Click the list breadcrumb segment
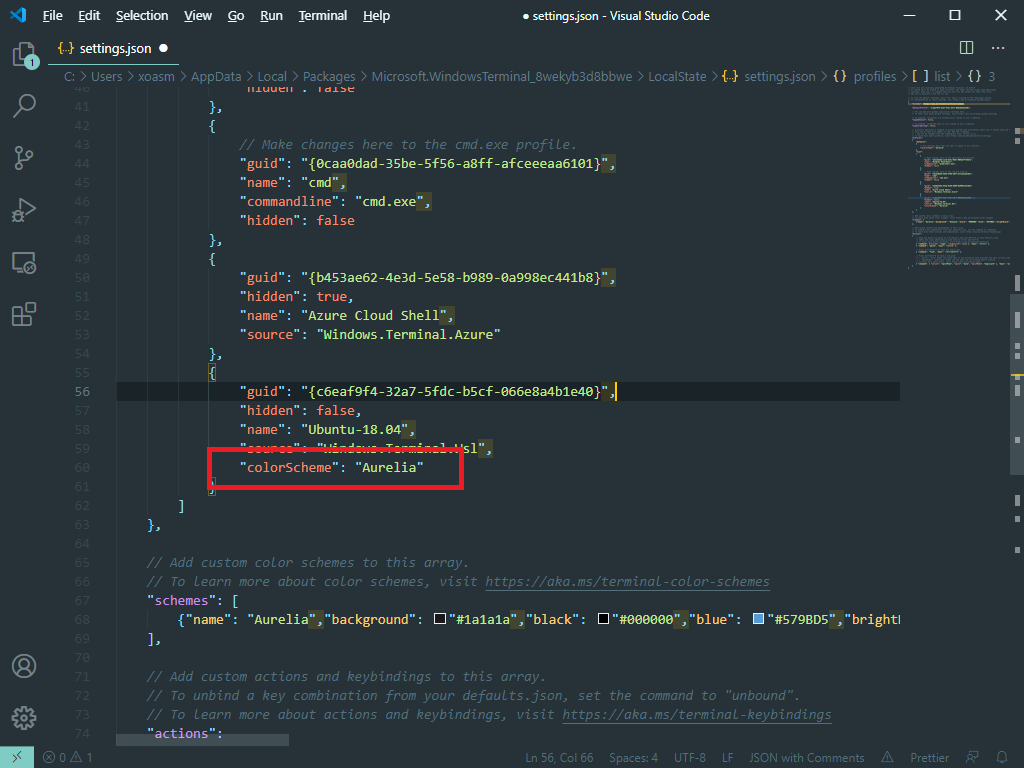Screen dimensions: 1024x768 pos(931,76)
